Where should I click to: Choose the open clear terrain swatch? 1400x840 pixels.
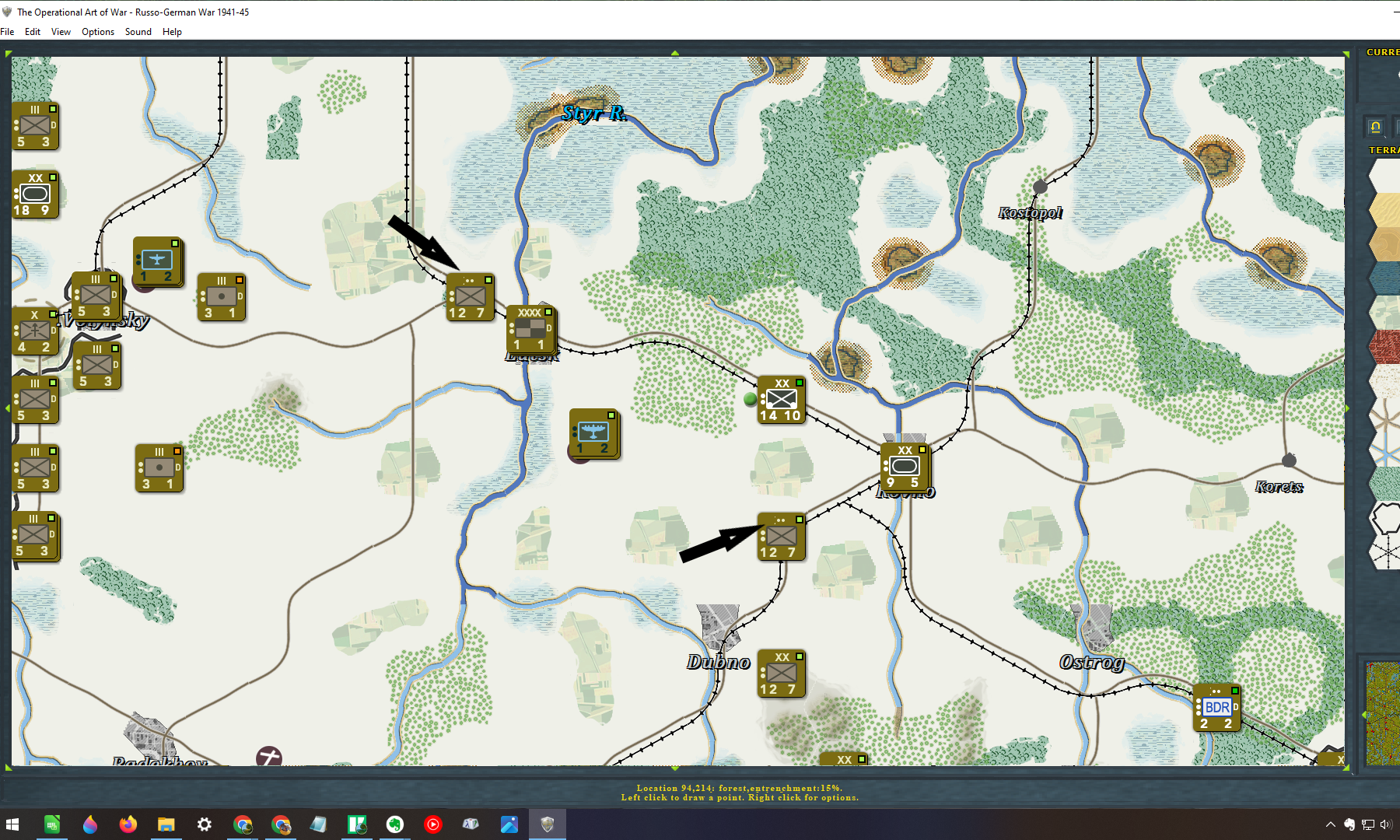[1385, 176]
